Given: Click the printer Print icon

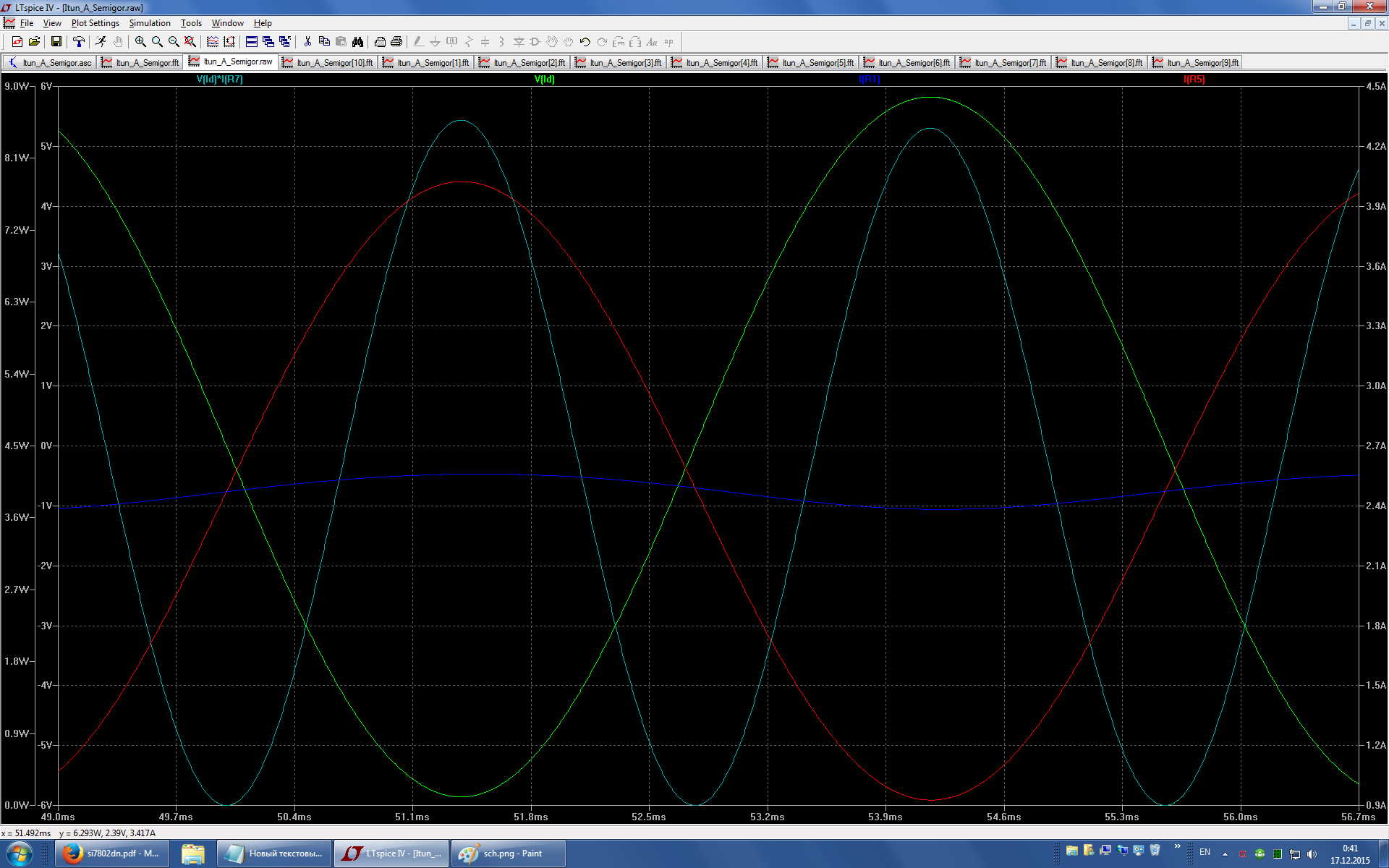Looking at the screenshot, I should (x=396, y=42).
